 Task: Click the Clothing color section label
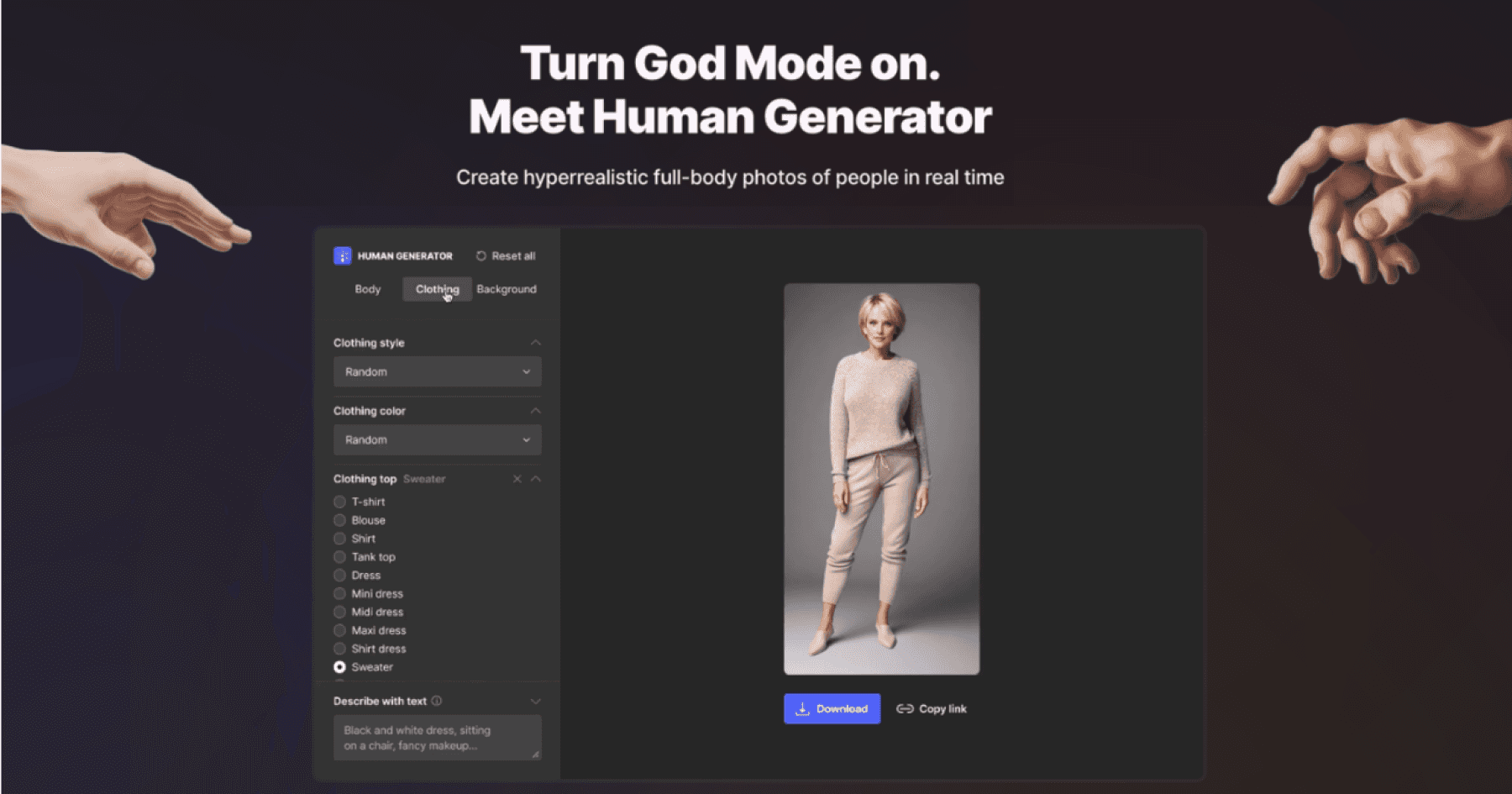[370, 411]
